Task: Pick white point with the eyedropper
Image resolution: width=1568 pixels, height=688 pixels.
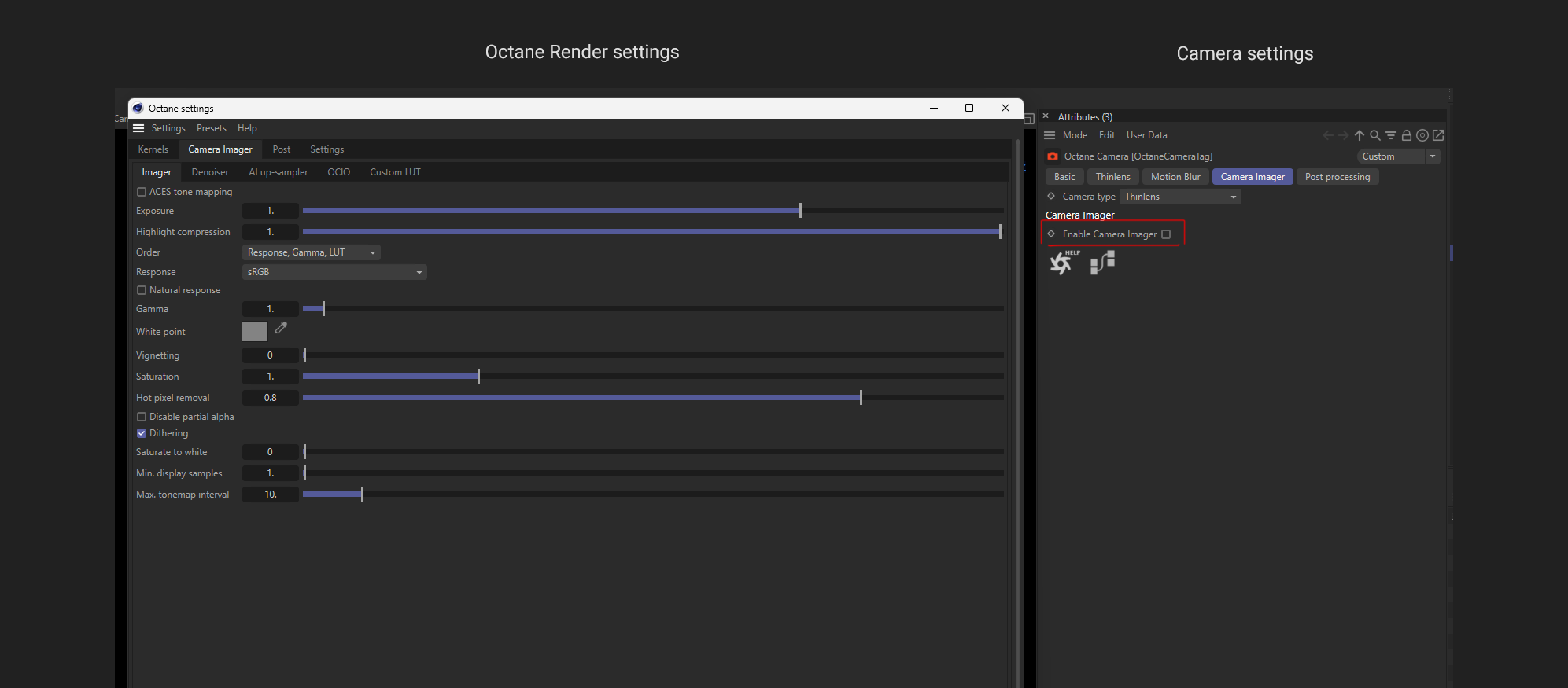Action: coord(281,328)
